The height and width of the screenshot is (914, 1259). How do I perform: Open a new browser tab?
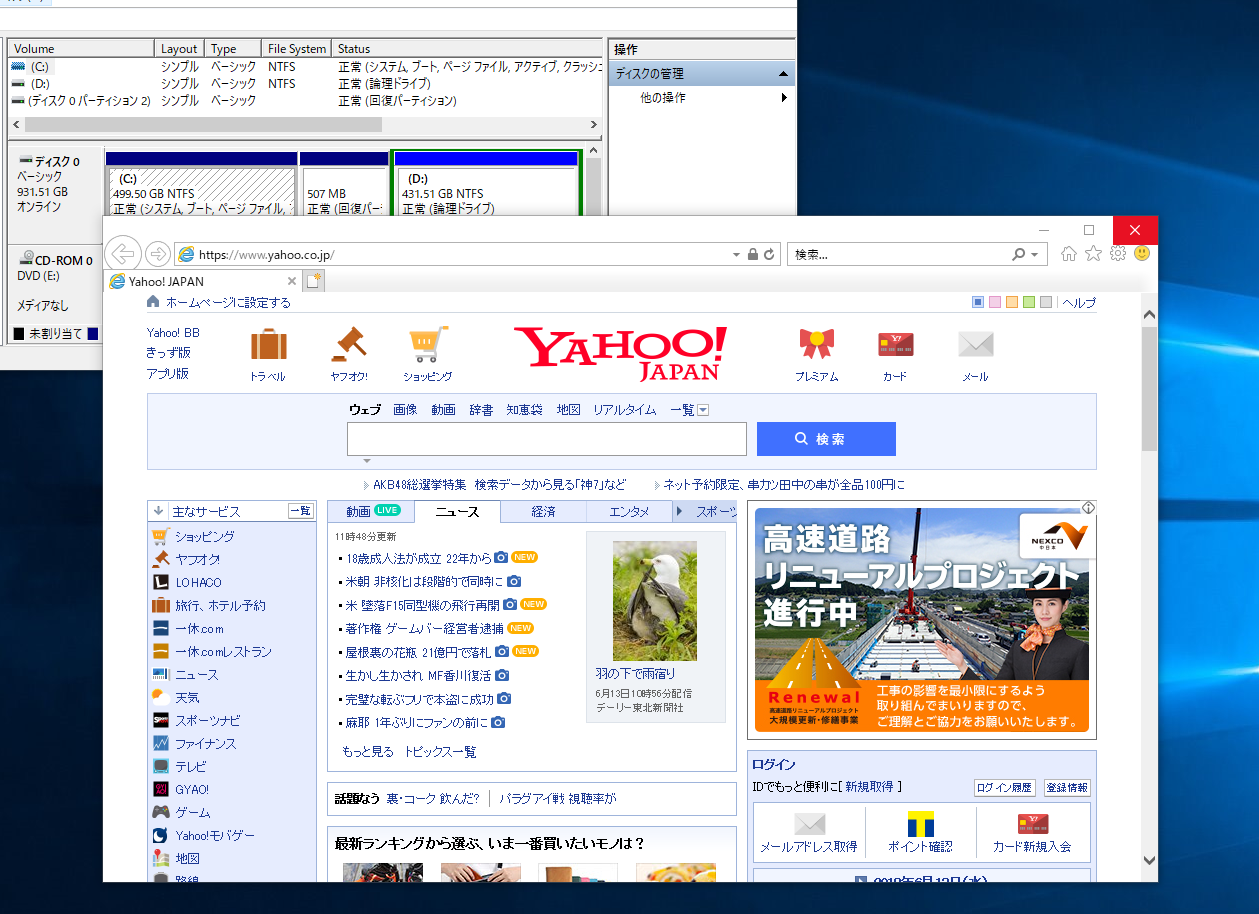[x=315, y=281]
